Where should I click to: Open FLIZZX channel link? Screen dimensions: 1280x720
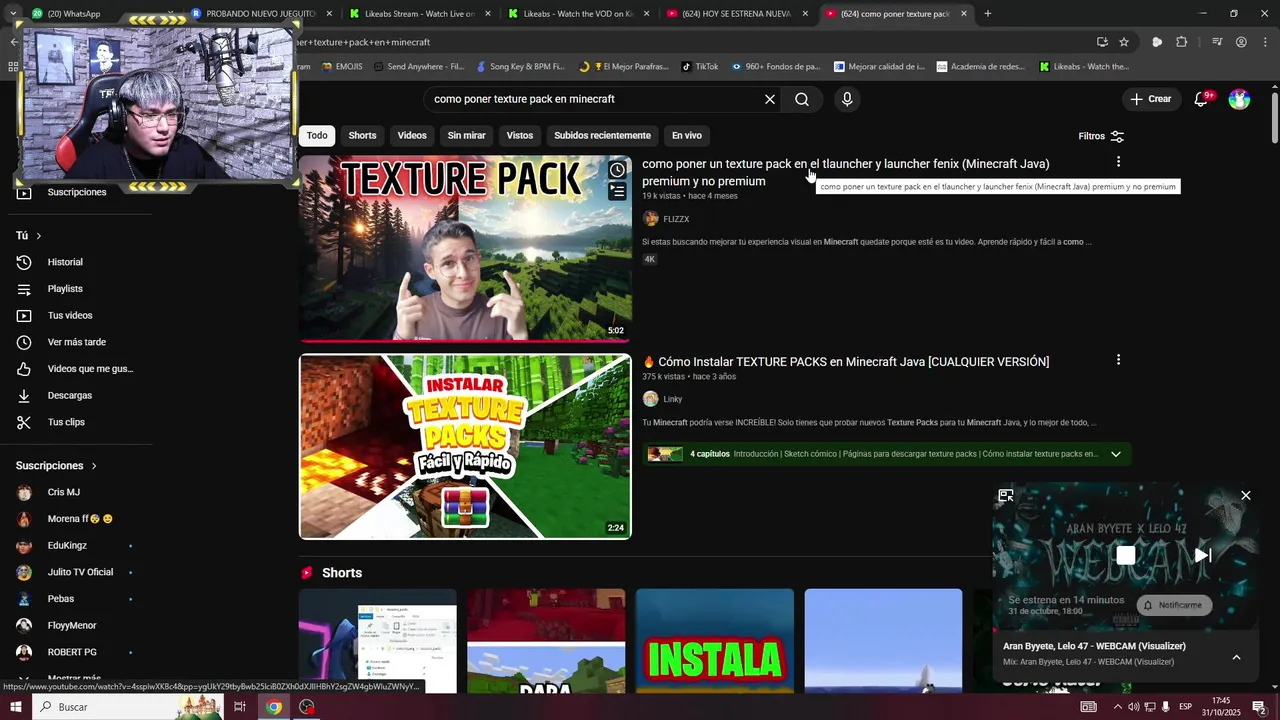[676, 219]
